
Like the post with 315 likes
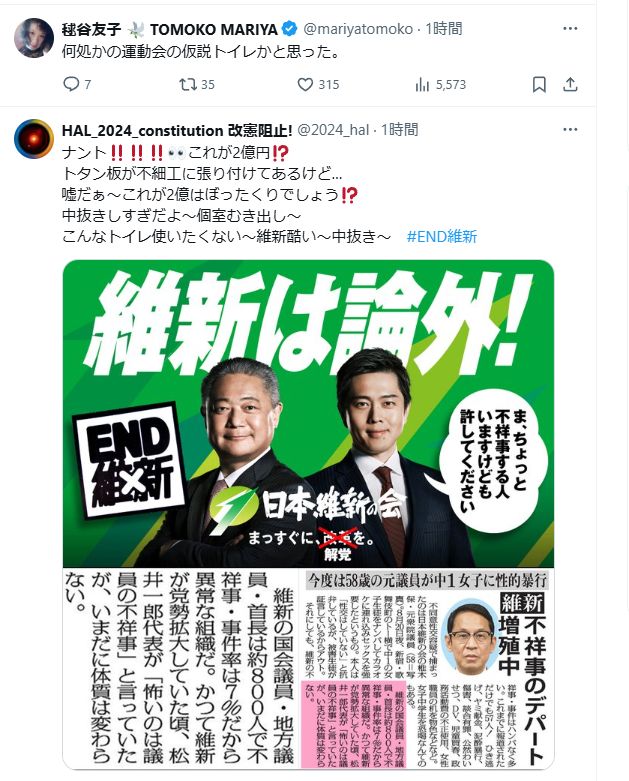click(305, 84)
